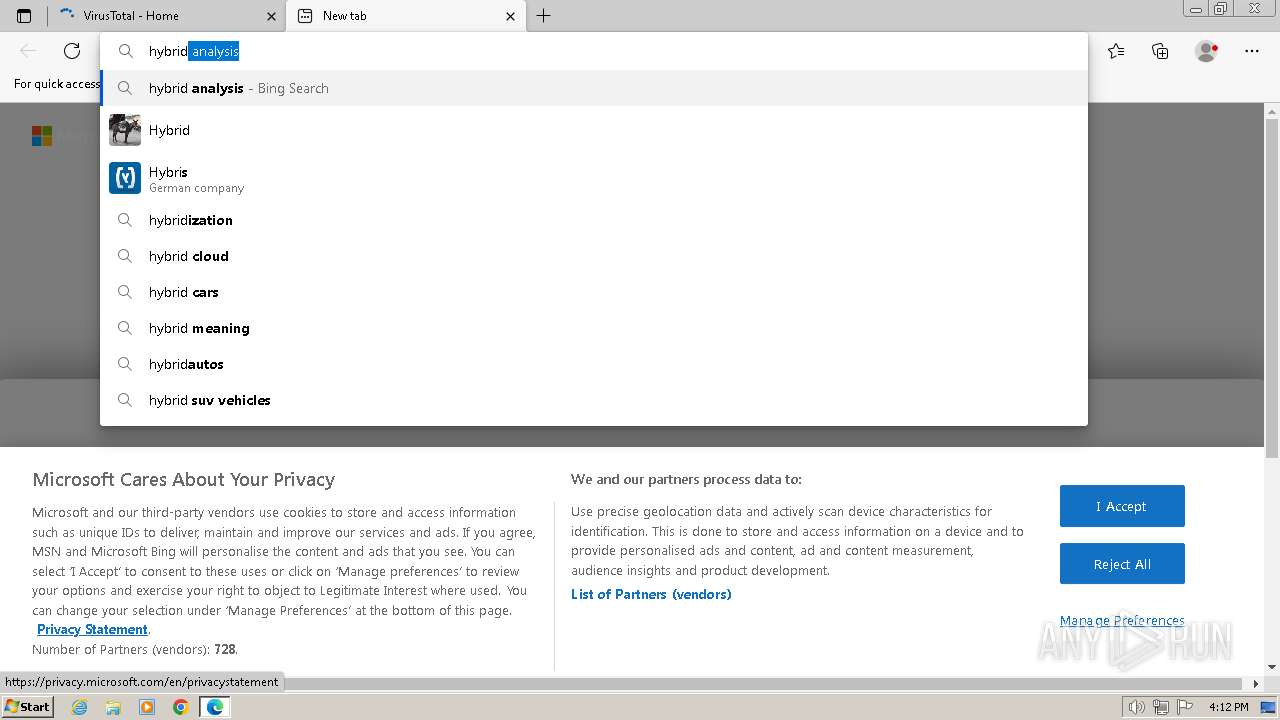
Task: Select 'hybrid analysis - Bing Search' suggestion
Action: [594, 88]
